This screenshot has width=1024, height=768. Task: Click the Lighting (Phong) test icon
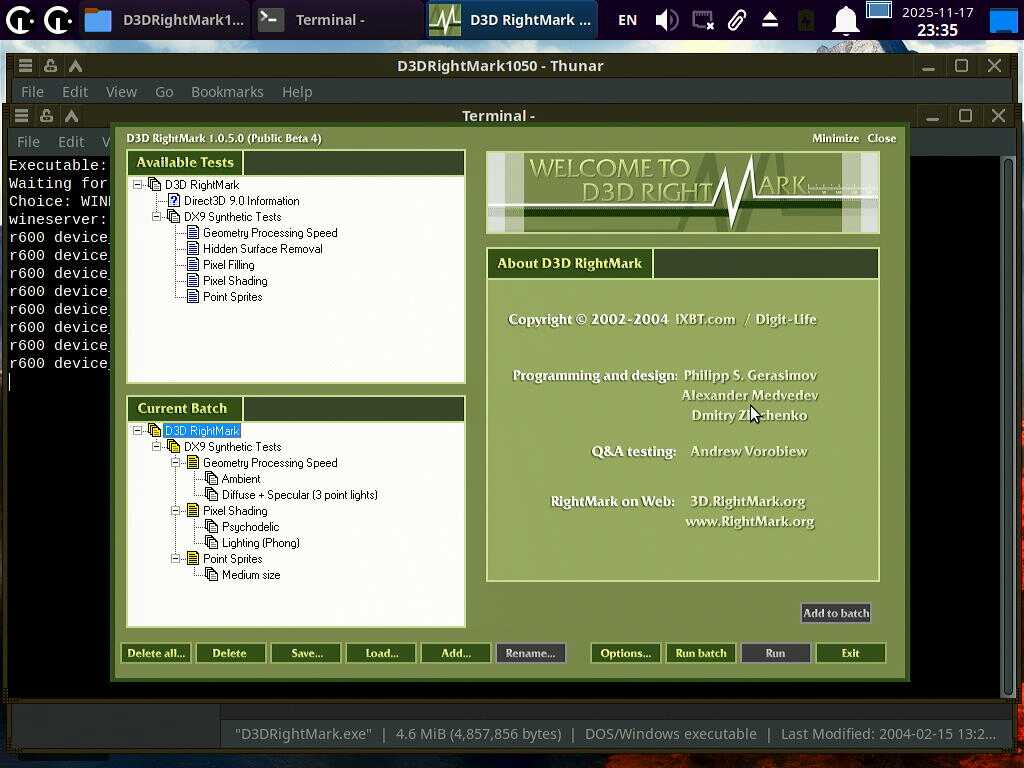(x=212, y=543)
